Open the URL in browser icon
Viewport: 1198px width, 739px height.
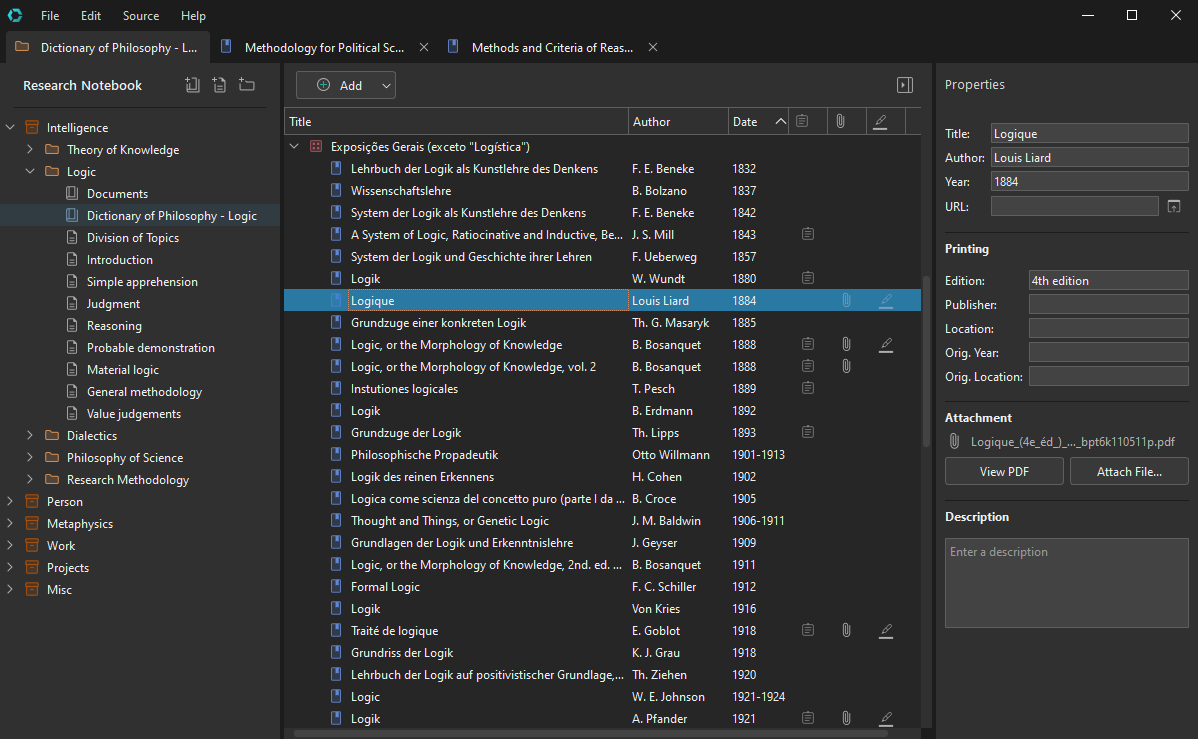click(x=1174, y=206)
